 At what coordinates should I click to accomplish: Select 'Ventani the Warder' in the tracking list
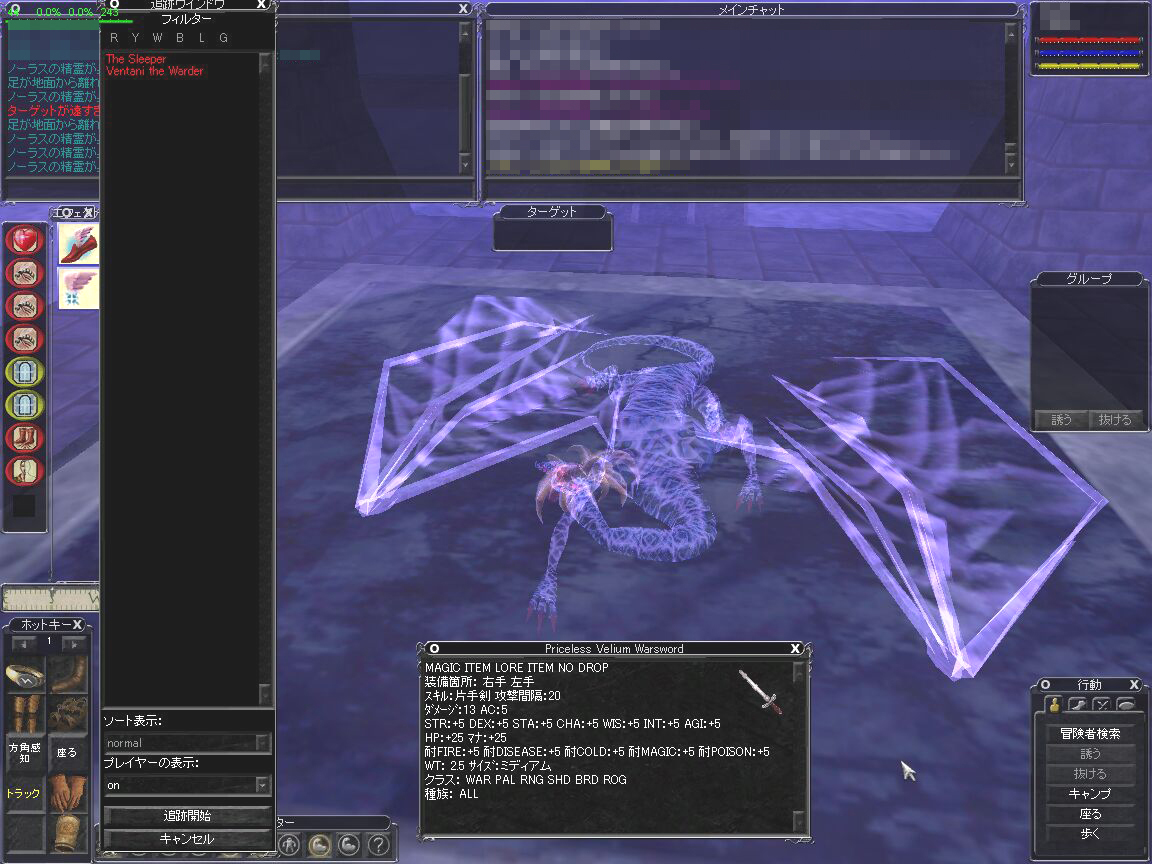(154, 71)
